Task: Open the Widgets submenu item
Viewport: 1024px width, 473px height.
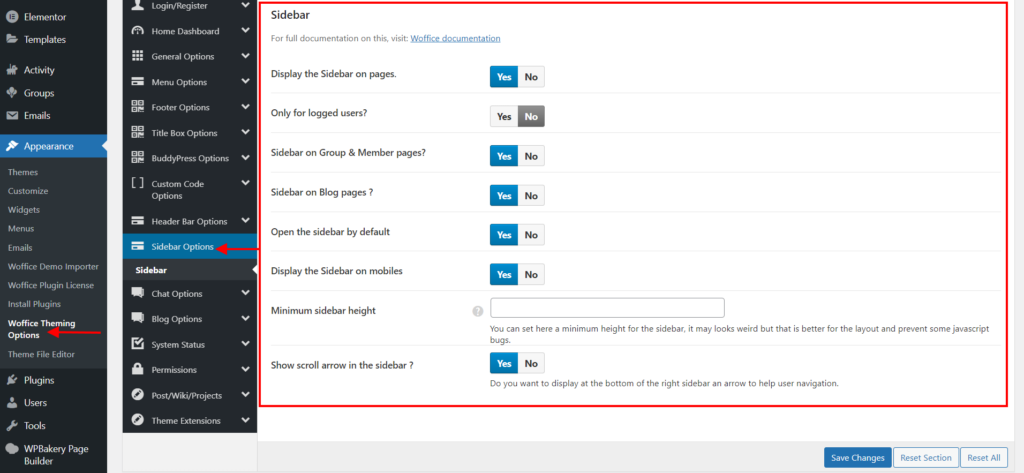Action: pos(23,210)
